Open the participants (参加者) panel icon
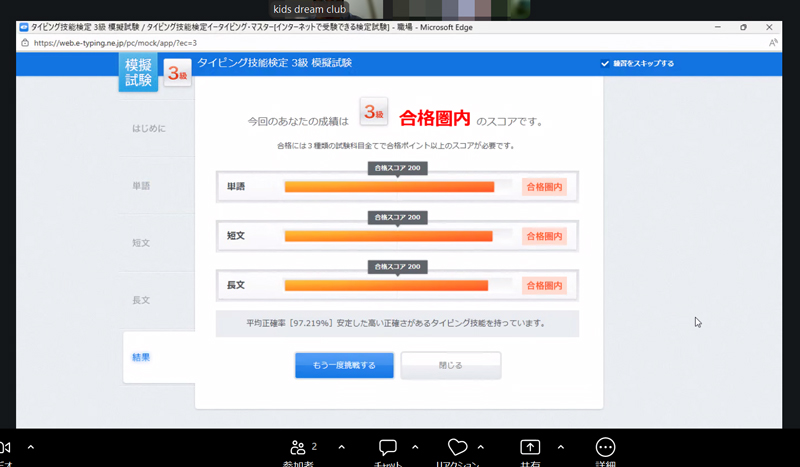Image resolution: width=800 pixels, height=467 pixels. coord(298,447)
